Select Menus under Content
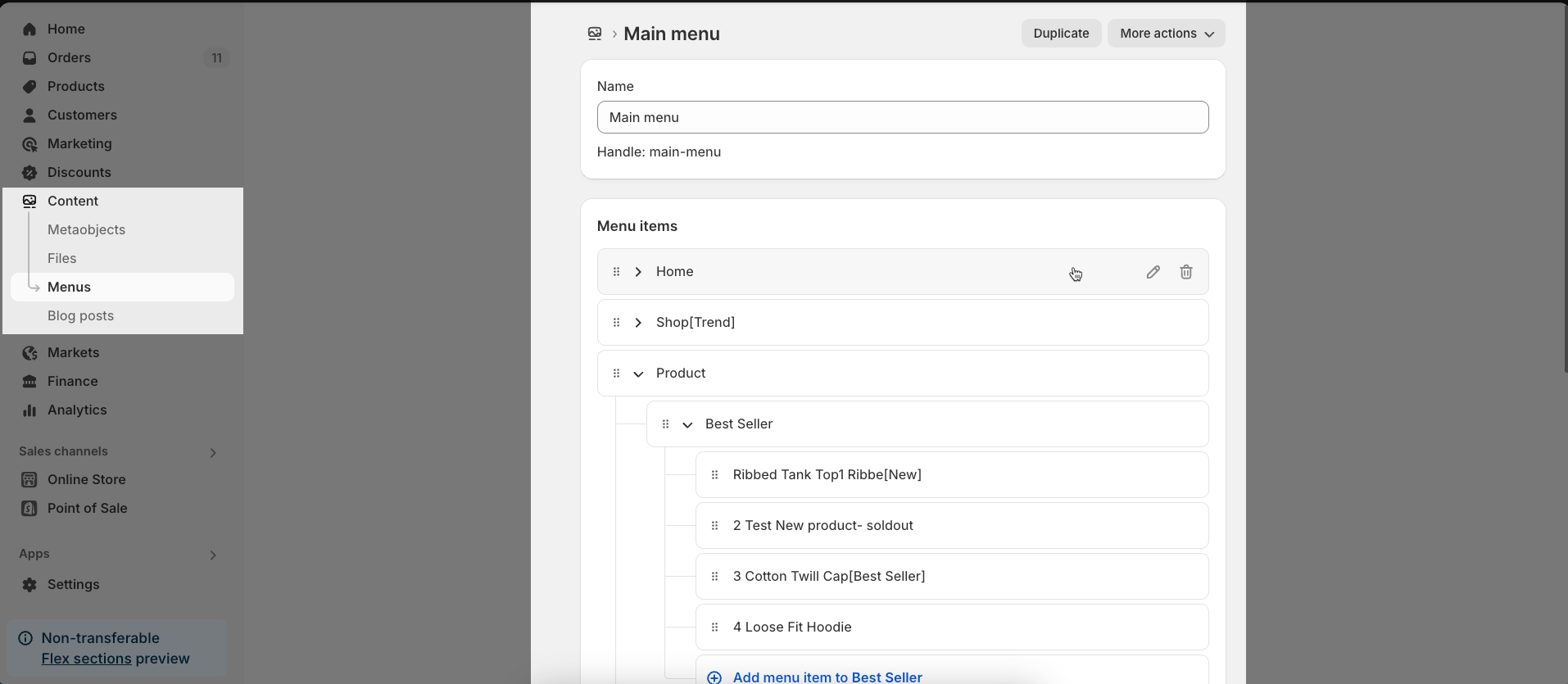1568x684 pixels. (x=122, y=288)
